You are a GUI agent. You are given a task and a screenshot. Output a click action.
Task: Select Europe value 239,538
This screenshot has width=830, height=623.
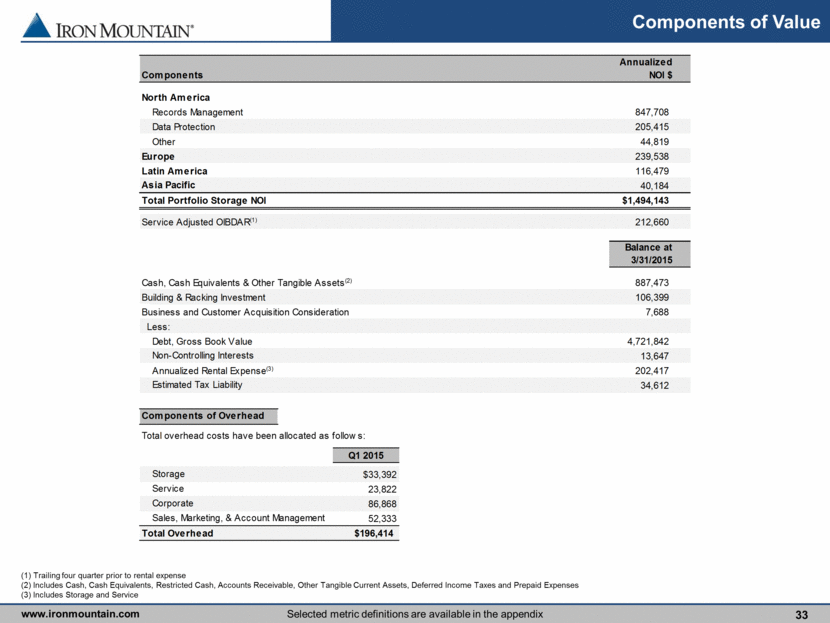point(652,157)
